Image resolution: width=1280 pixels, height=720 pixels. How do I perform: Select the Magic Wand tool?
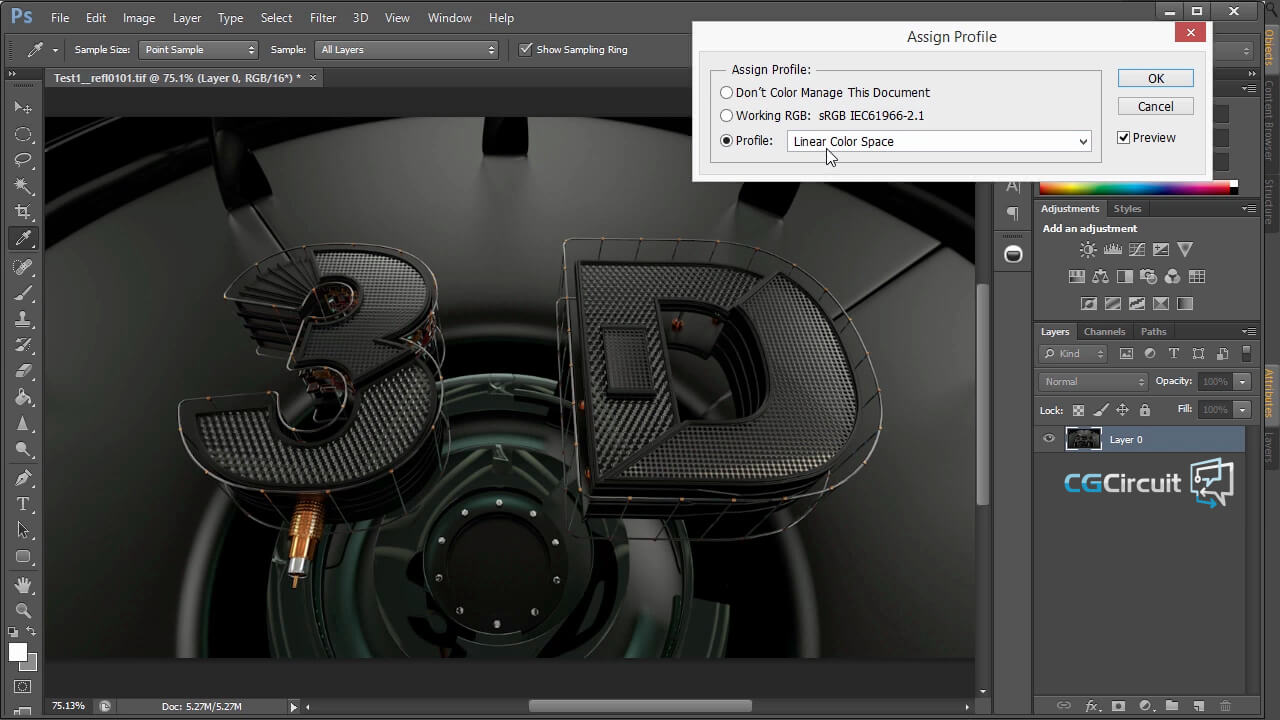23,186
